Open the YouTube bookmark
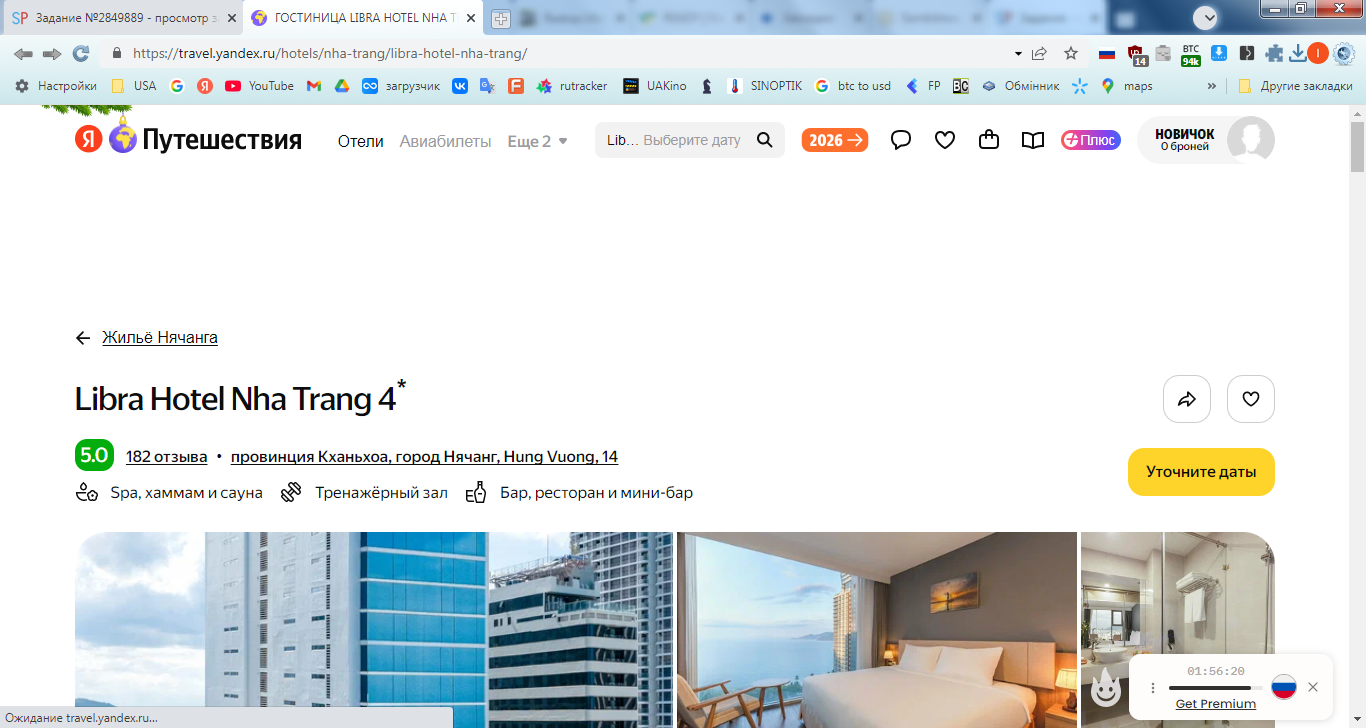Screen dimensions: 1366x728 point(259,86)
